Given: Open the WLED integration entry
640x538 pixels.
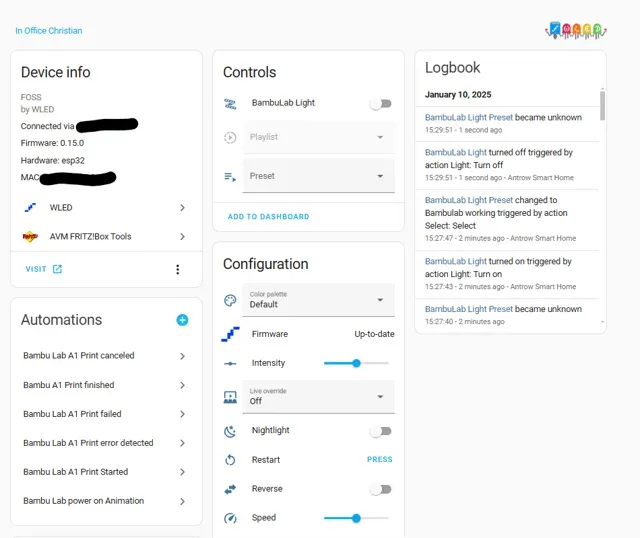Looking at the screenshot, I should click(106, 208).
